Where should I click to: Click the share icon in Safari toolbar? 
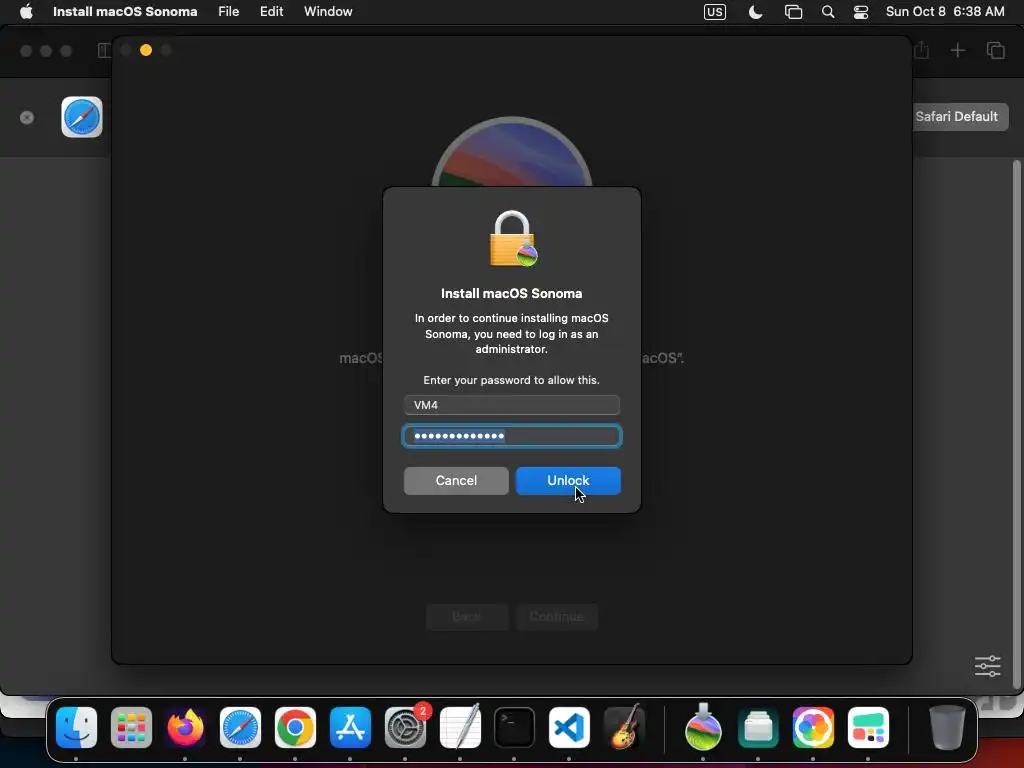click(x=921, y=50)
